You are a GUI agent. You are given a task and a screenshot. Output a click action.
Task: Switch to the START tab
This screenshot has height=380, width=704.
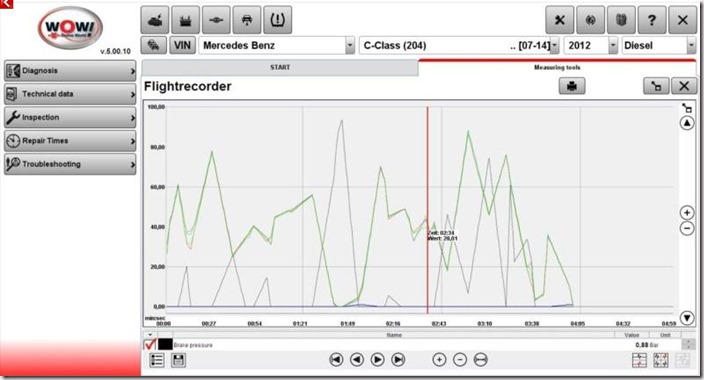pos(280,67)
